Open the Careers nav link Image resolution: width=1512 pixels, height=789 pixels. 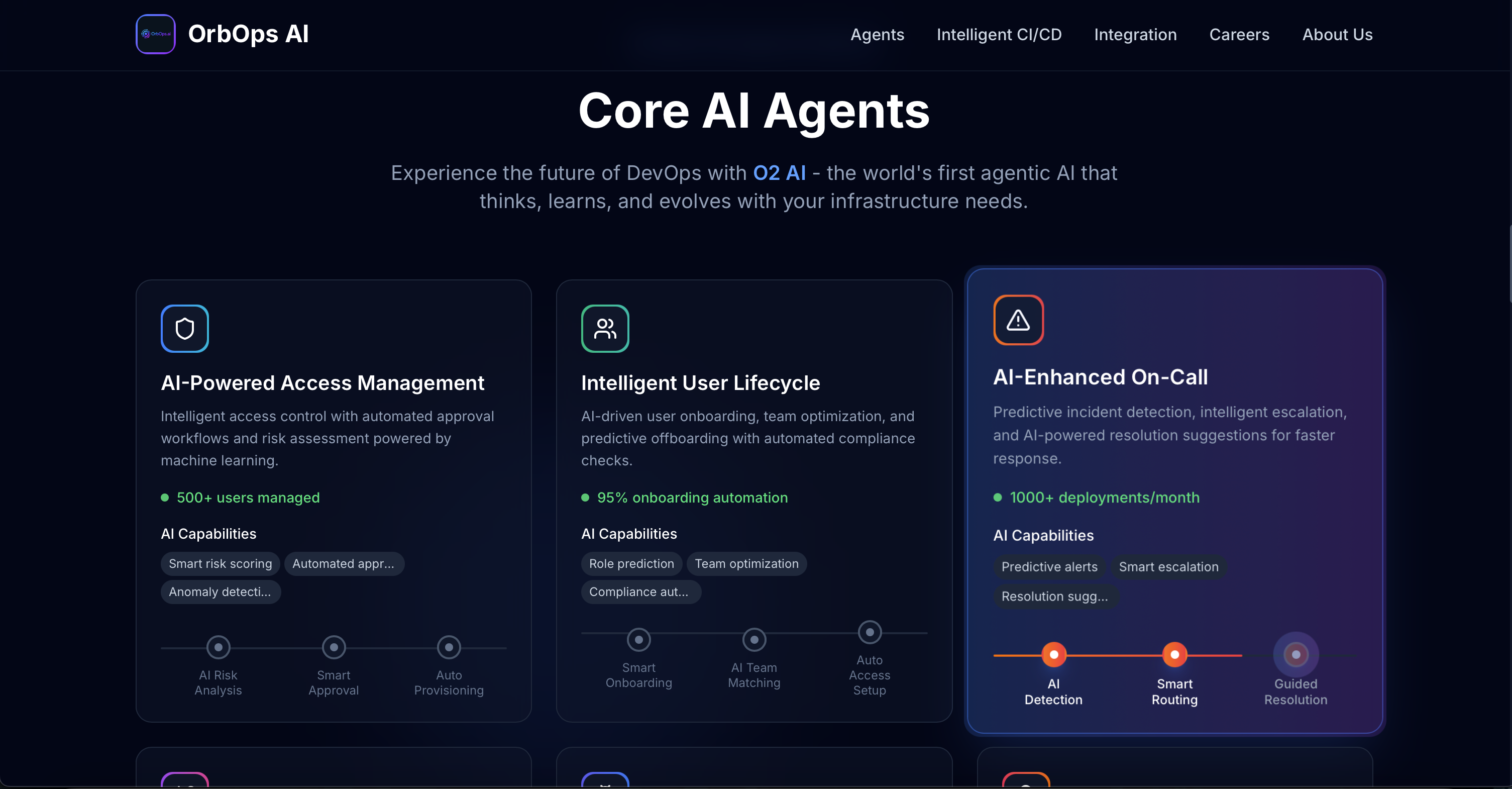[1239, 35]
